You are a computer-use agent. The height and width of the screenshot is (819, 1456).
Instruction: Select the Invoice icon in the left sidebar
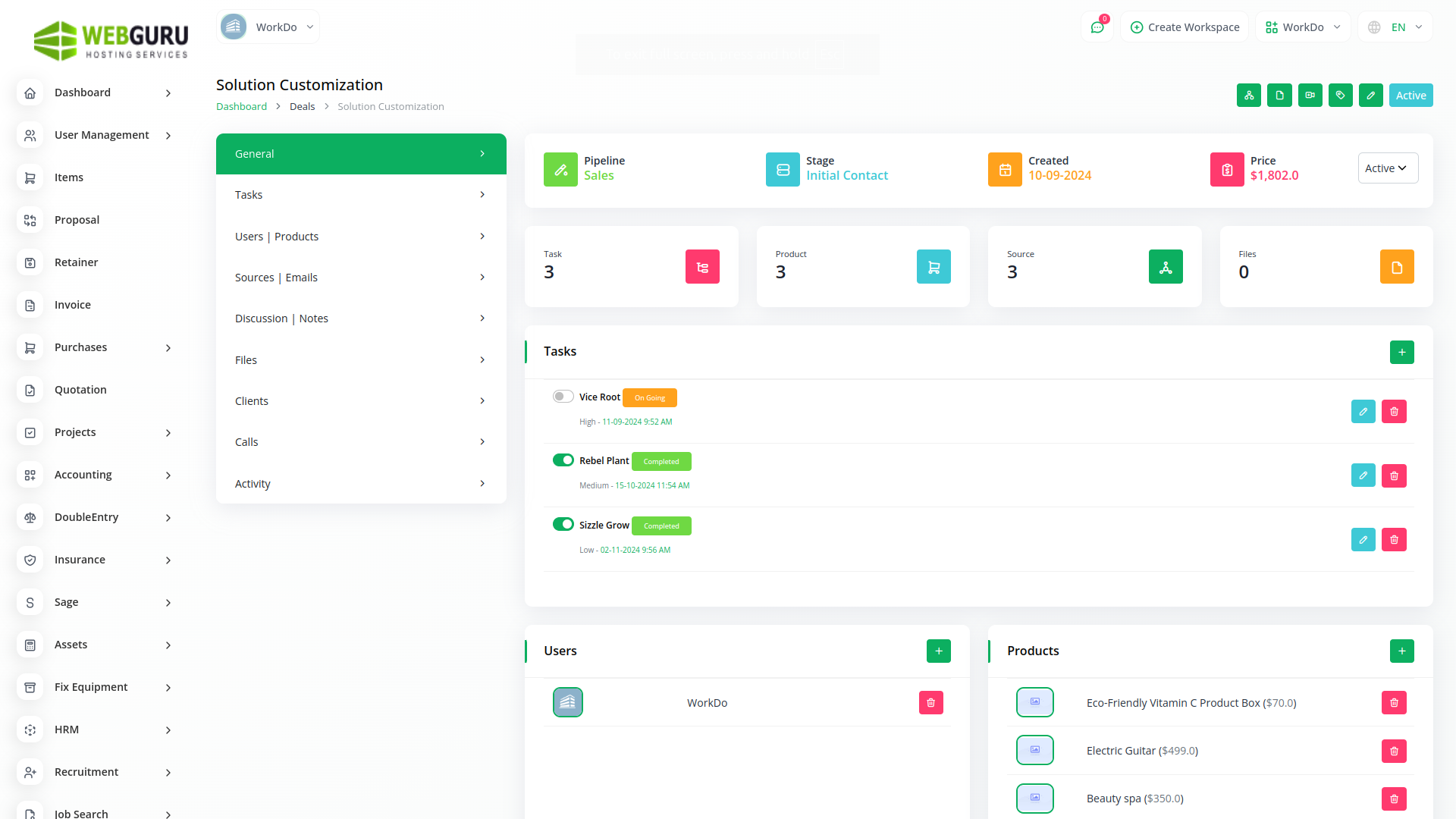click(x=30, y=305)
